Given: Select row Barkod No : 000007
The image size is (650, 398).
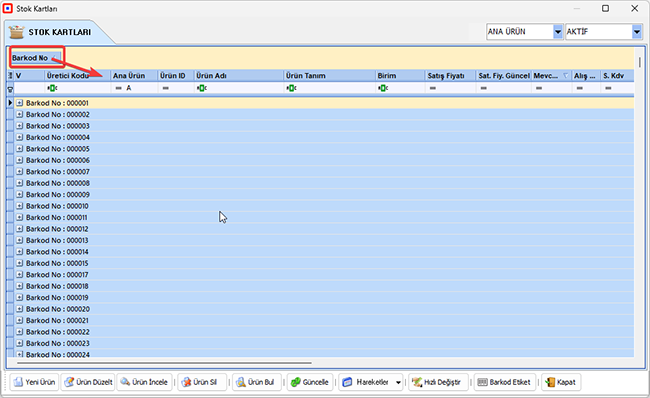Looking at the screenshot, I should (324, 172).
